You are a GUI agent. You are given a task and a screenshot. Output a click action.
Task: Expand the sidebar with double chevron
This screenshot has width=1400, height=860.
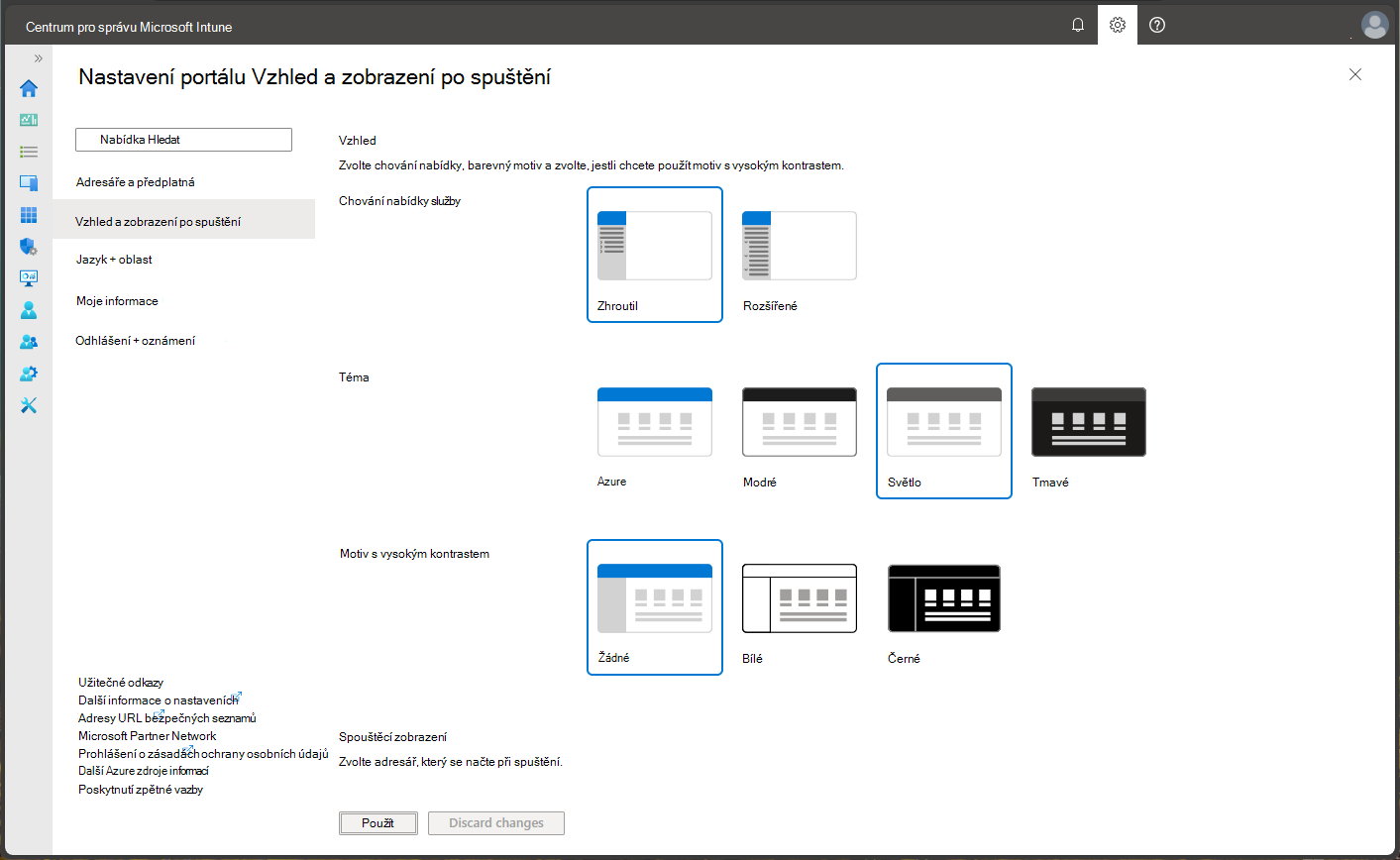click(x=39, y=58)
